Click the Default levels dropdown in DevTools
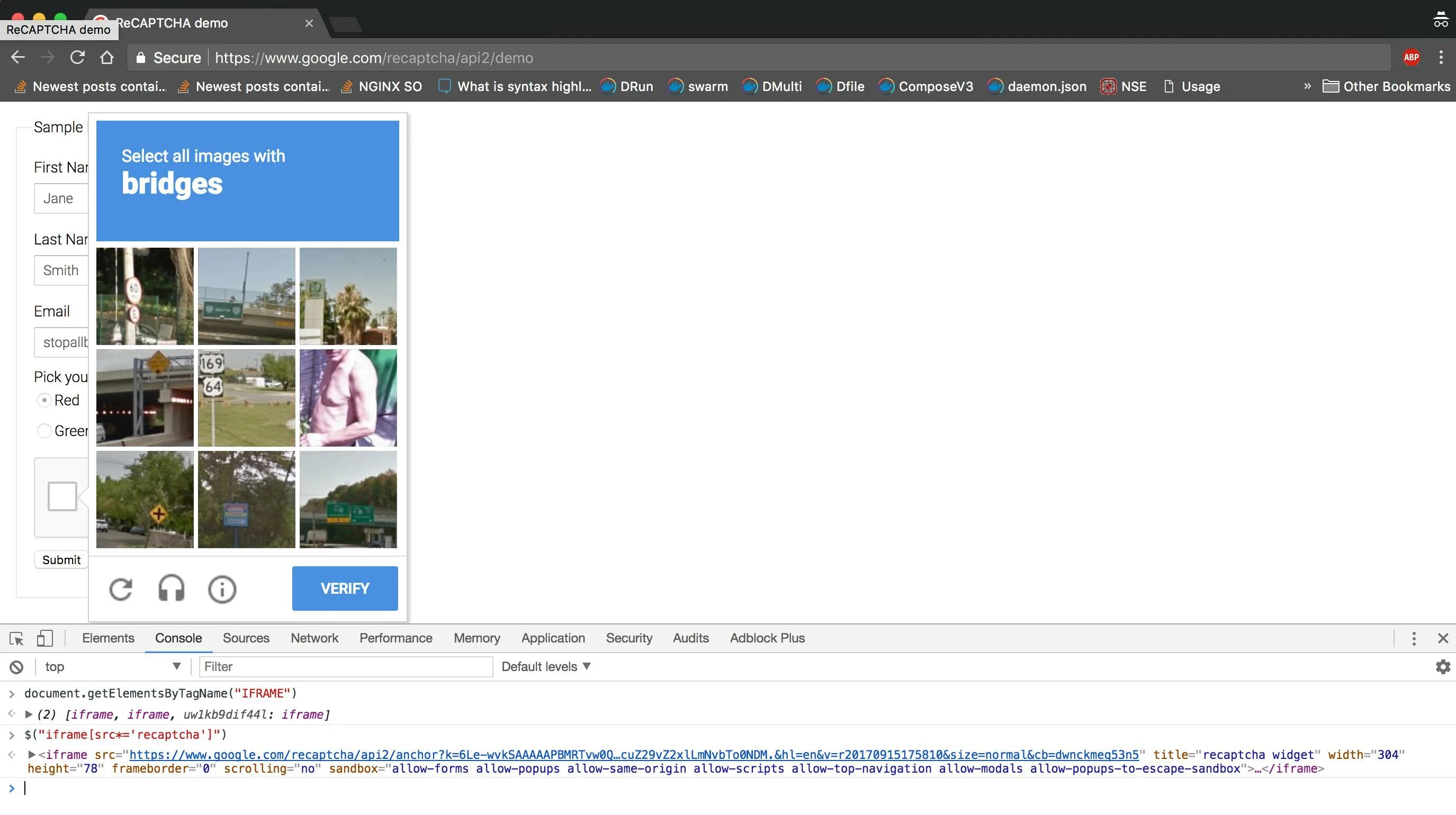This screenshot has height=815, width=1456. click(x=546, y=666)
